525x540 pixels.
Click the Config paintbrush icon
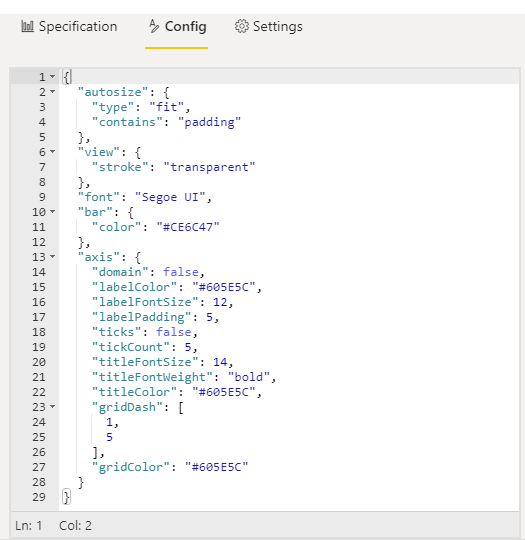click(x=154, y=27)
